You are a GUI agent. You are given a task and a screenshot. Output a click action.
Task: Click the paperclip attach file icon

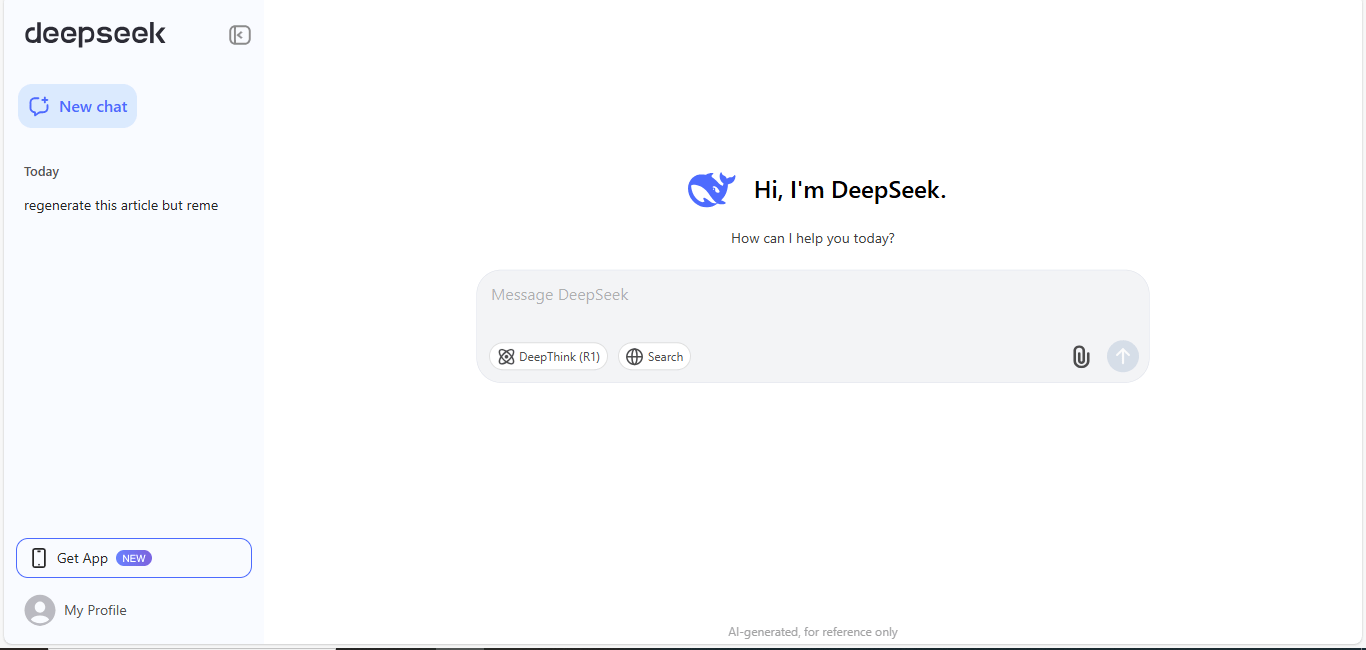[1081, 357]
